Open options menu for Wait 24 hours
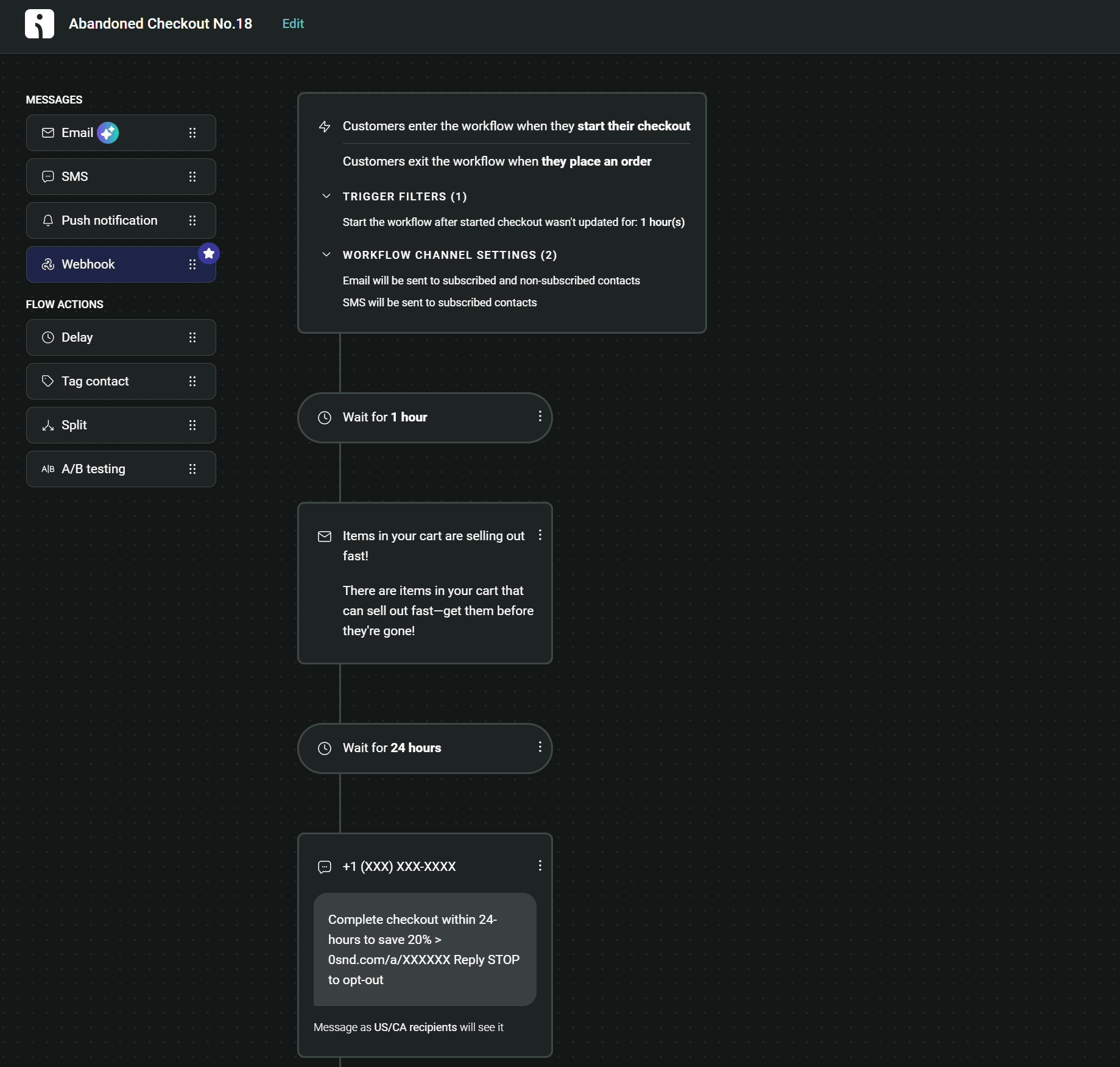1120x1067 pixels. [x=540, y=747]
